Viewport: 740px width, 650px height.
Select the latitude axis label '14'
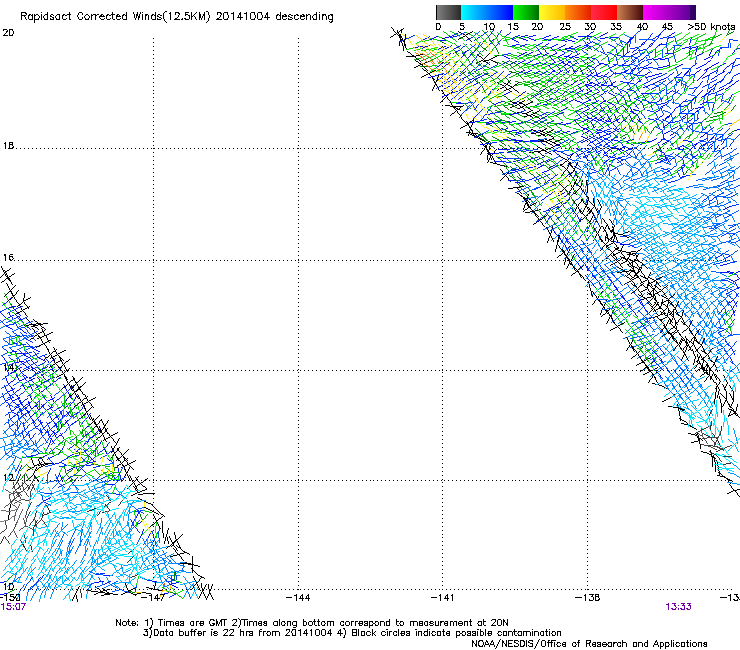click(8, 367)
